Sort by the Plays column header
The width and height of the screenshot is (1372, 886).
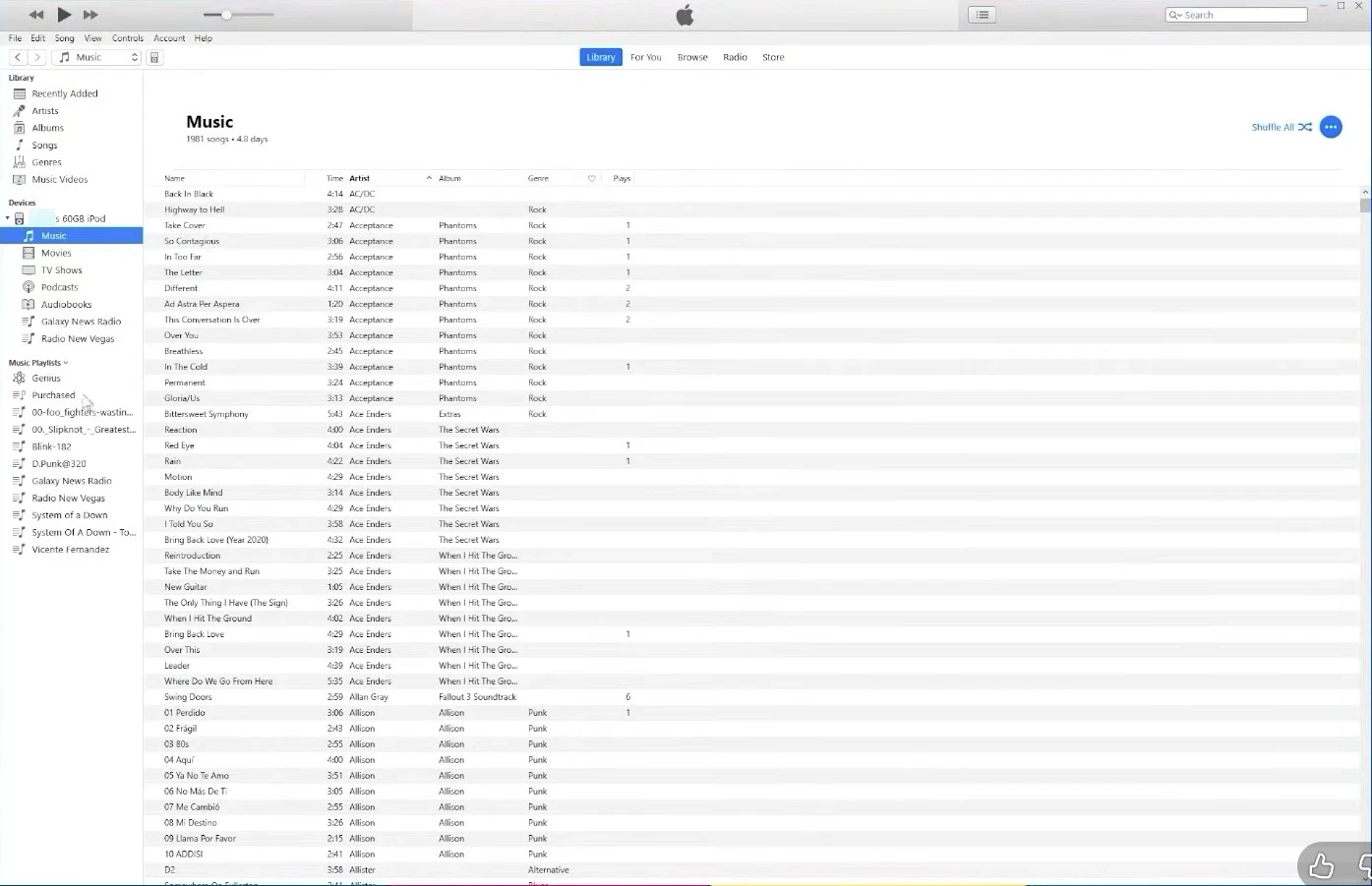click(x=622, y=179)
